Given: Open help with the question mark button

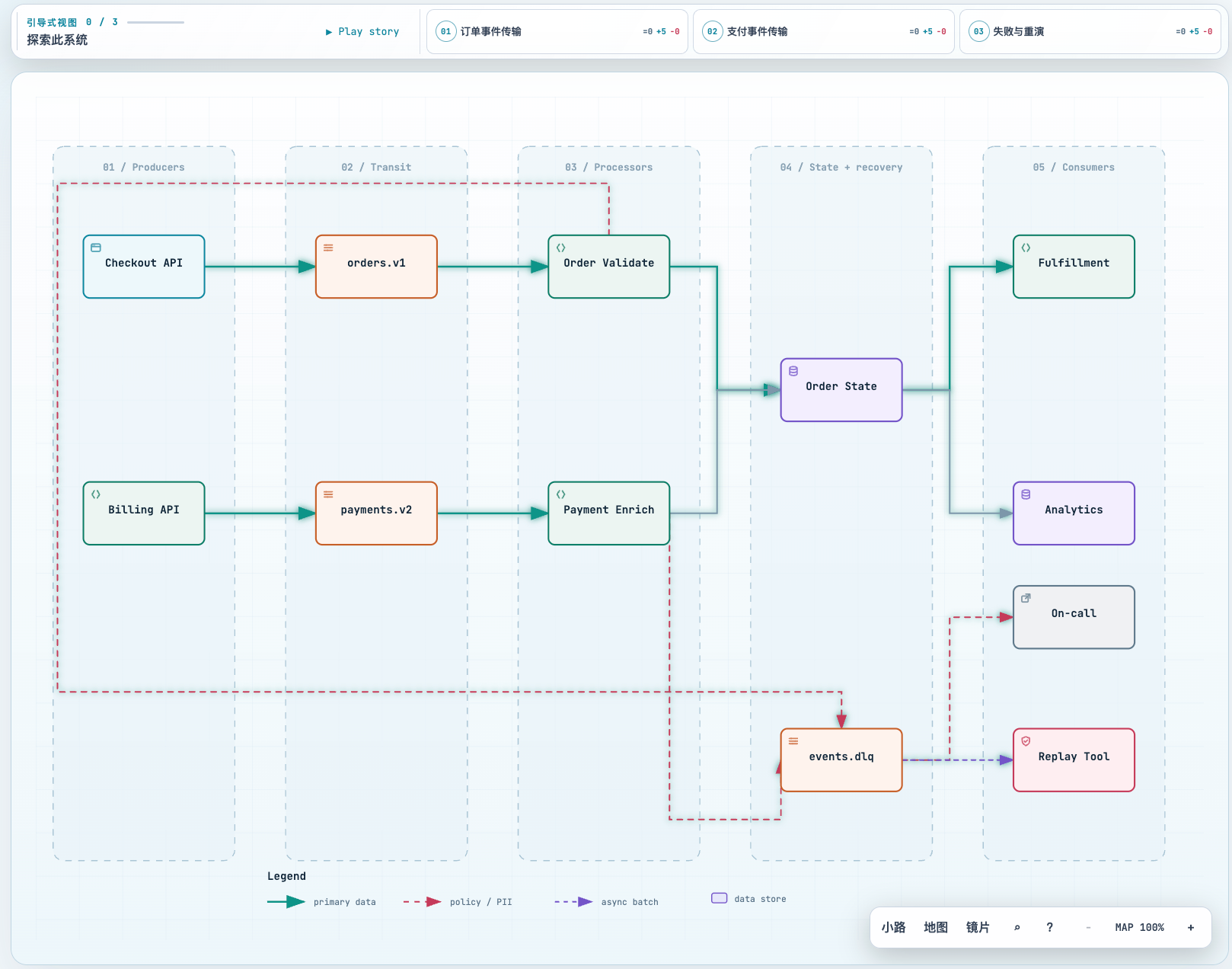Looking at the screenshot, I should [1050, 927].
